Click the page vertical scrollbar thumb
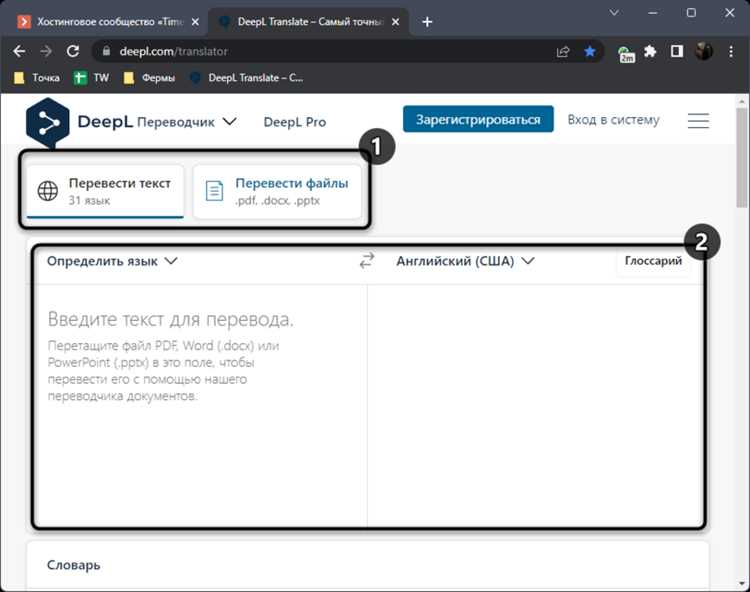The image size is (750, 592). click(741, 158)
